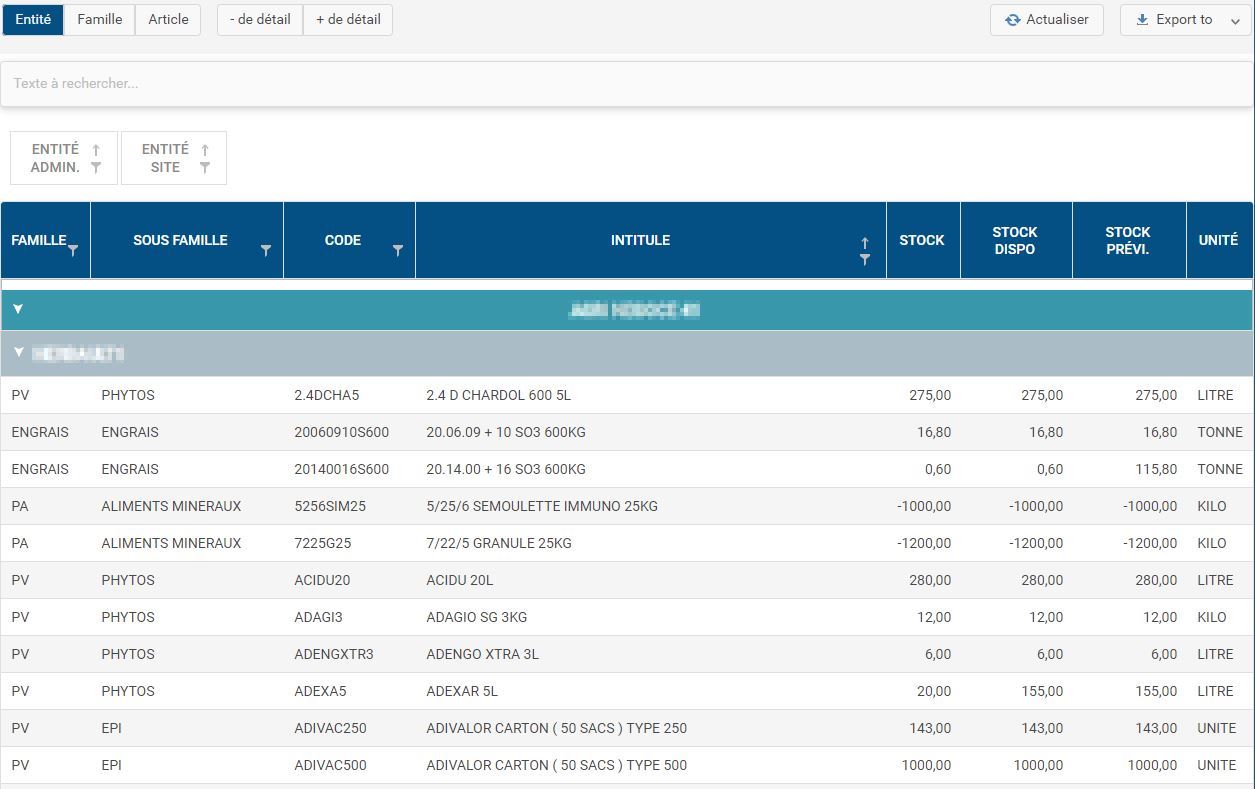
Task: Click the '+ de détail' button
Action: tap(348, 20)
